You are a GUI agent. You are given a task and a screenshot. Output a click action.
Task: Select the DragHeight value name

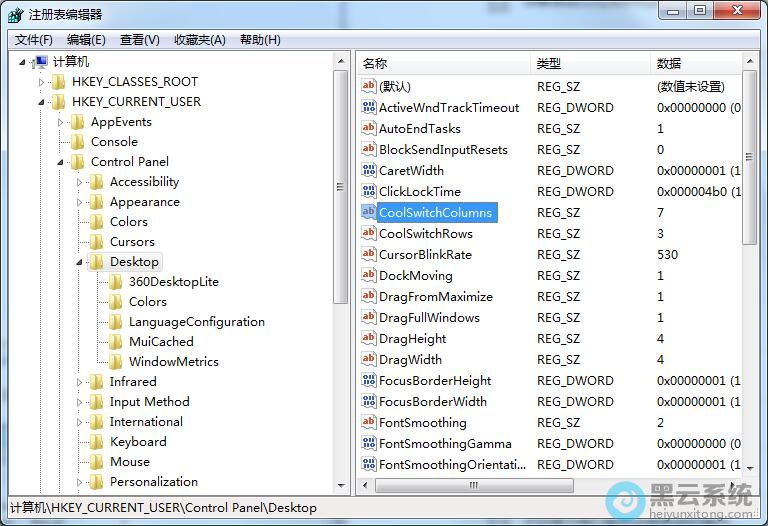(412, 339)
